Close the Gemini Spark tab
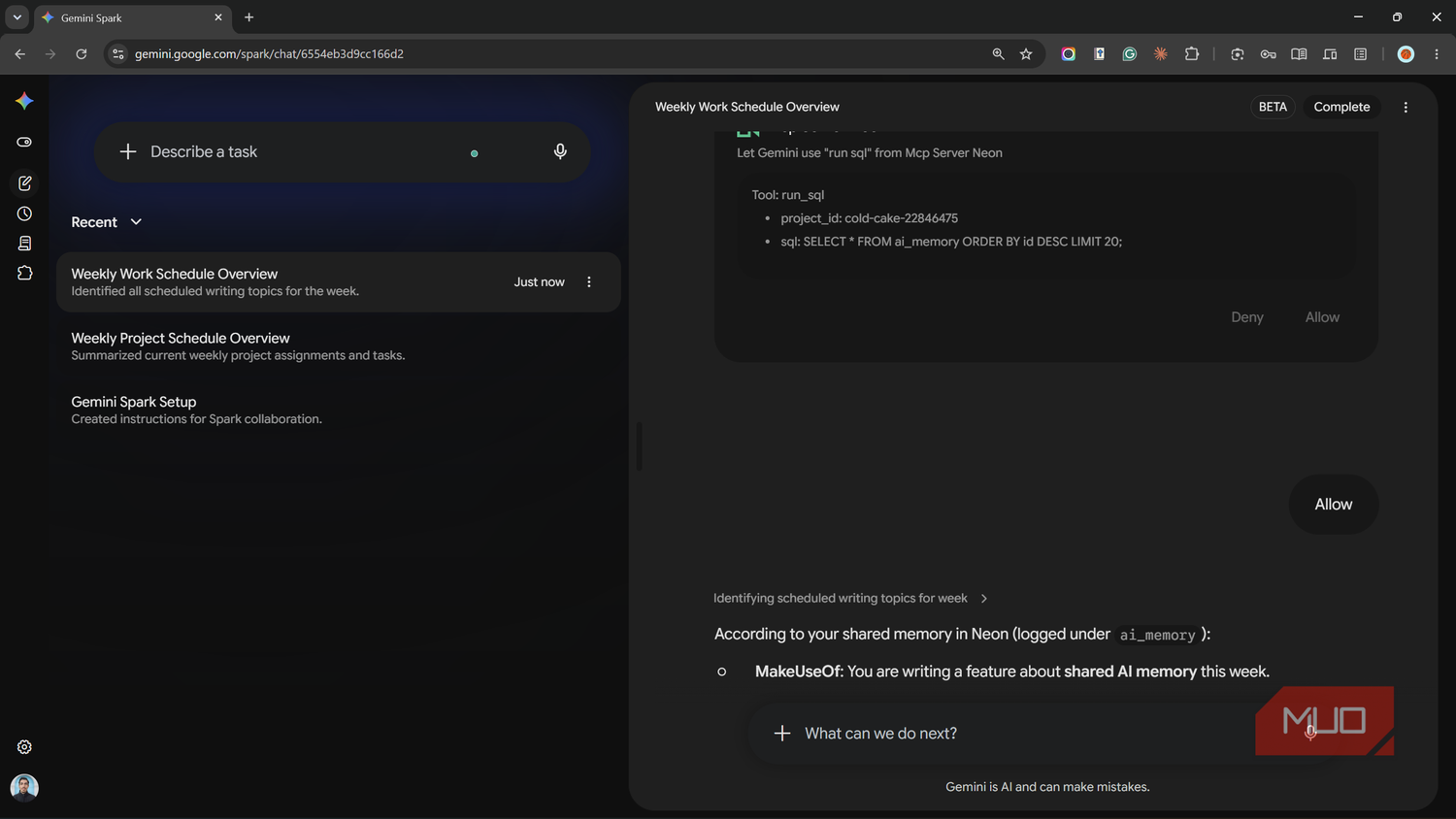This screenshot has height=819, width=1456. coord(218,17)
